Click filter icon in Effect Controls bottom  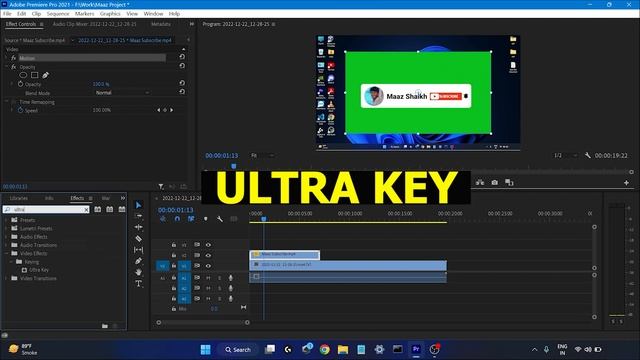(161, 187)
